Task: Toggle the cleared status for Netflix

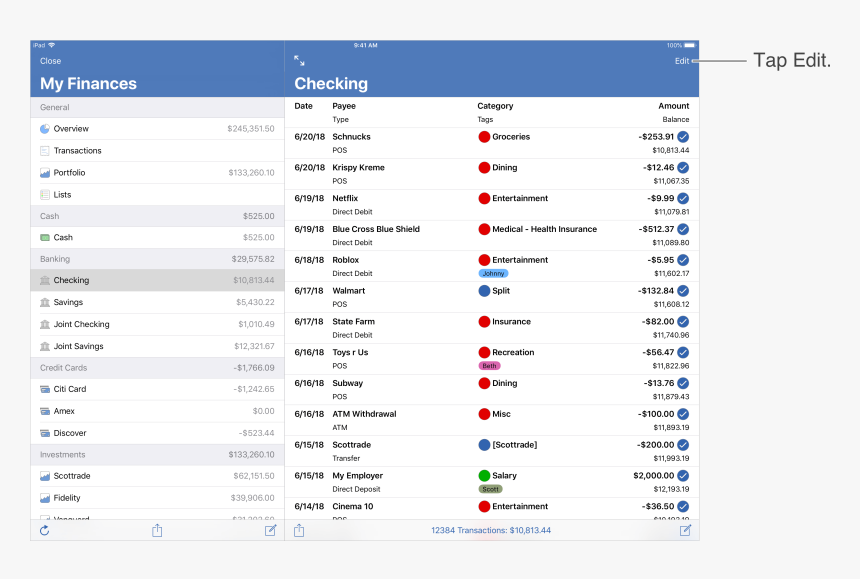Action: click(x=682, y=198)
